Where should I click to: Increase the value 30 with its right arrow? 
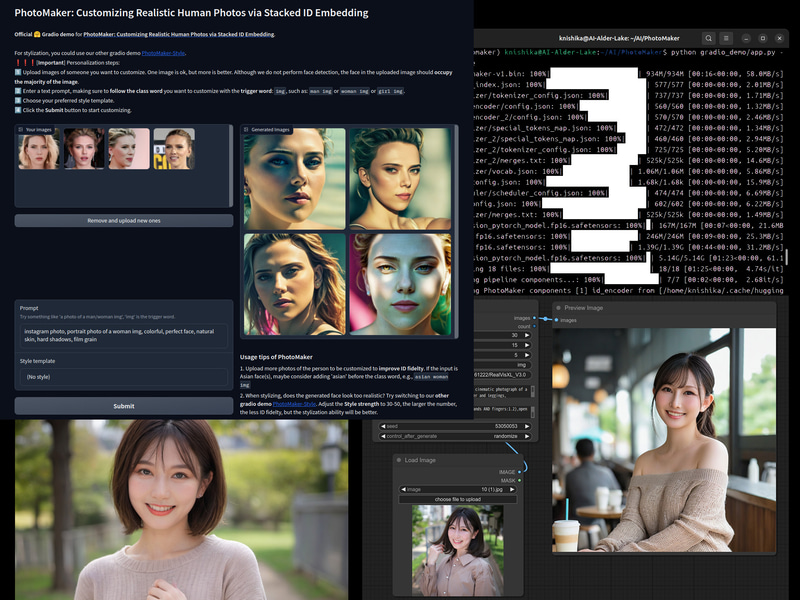(x=527, y=335)
